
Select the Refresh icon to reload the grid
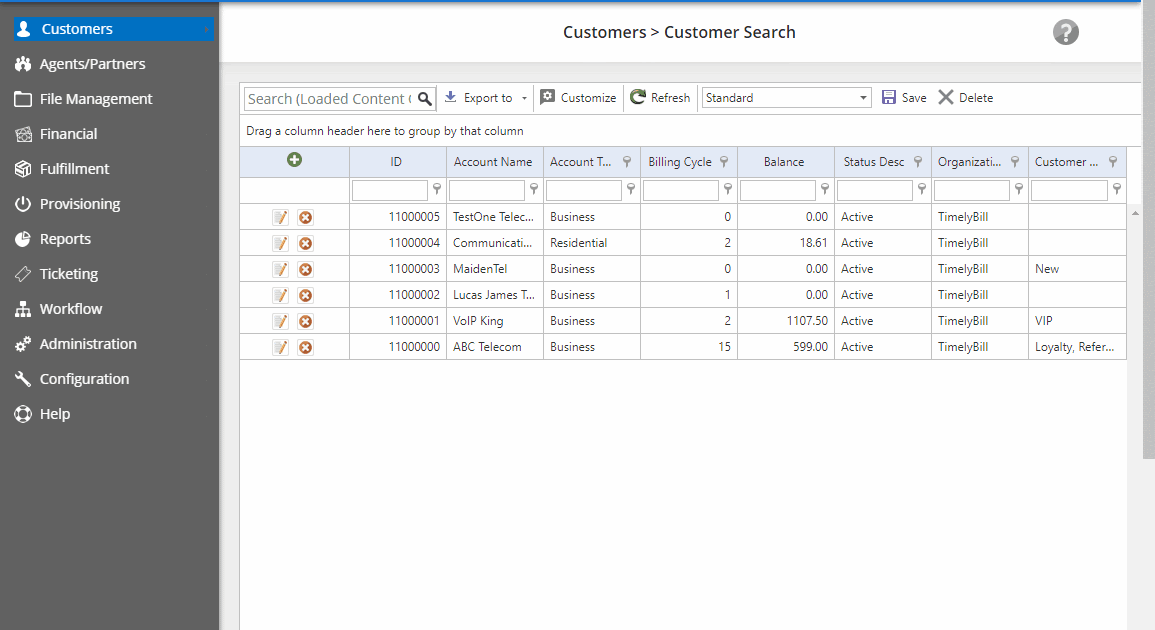637,97
